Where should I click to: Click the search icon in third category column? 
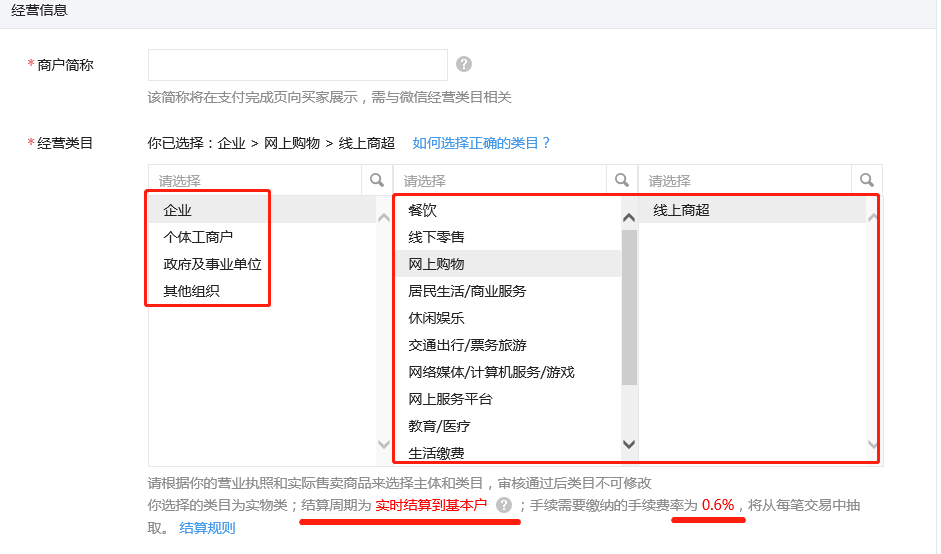click(867, 180)
